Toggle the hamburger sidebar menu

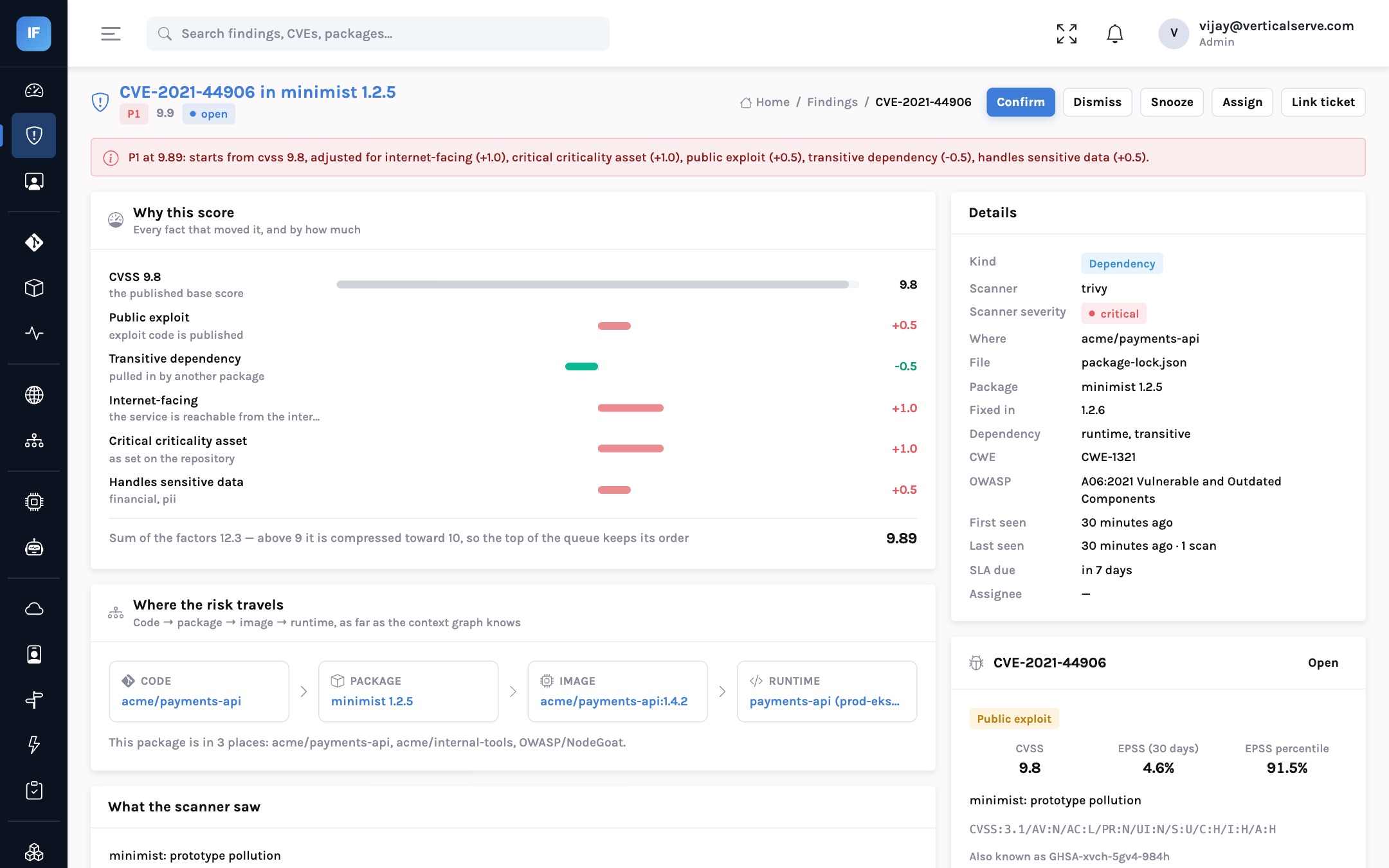tap(111, 33)
